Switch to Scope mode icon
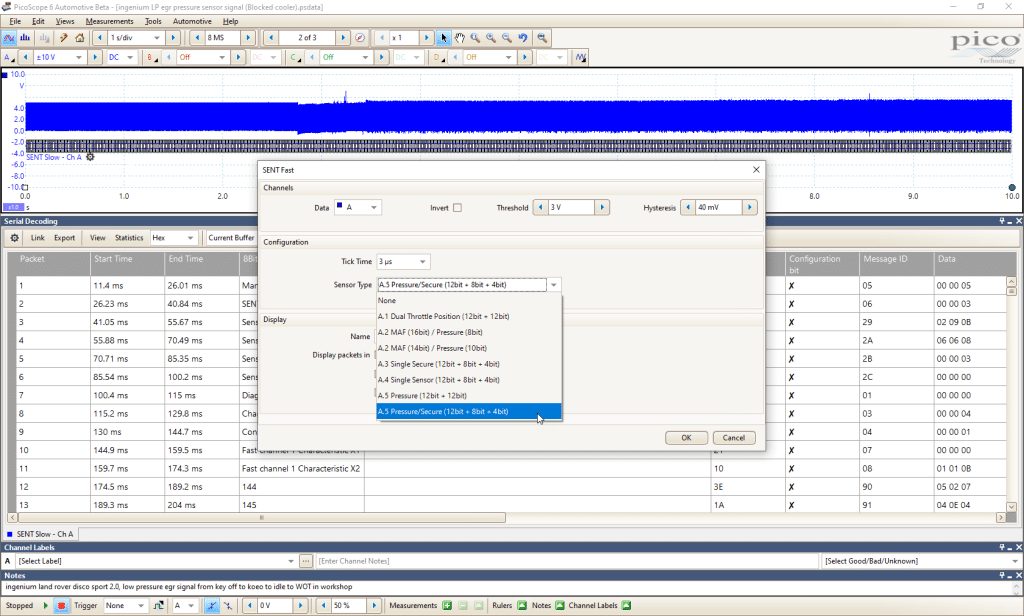Viewport: 1024px width, 616px height. tap(9, 38)
